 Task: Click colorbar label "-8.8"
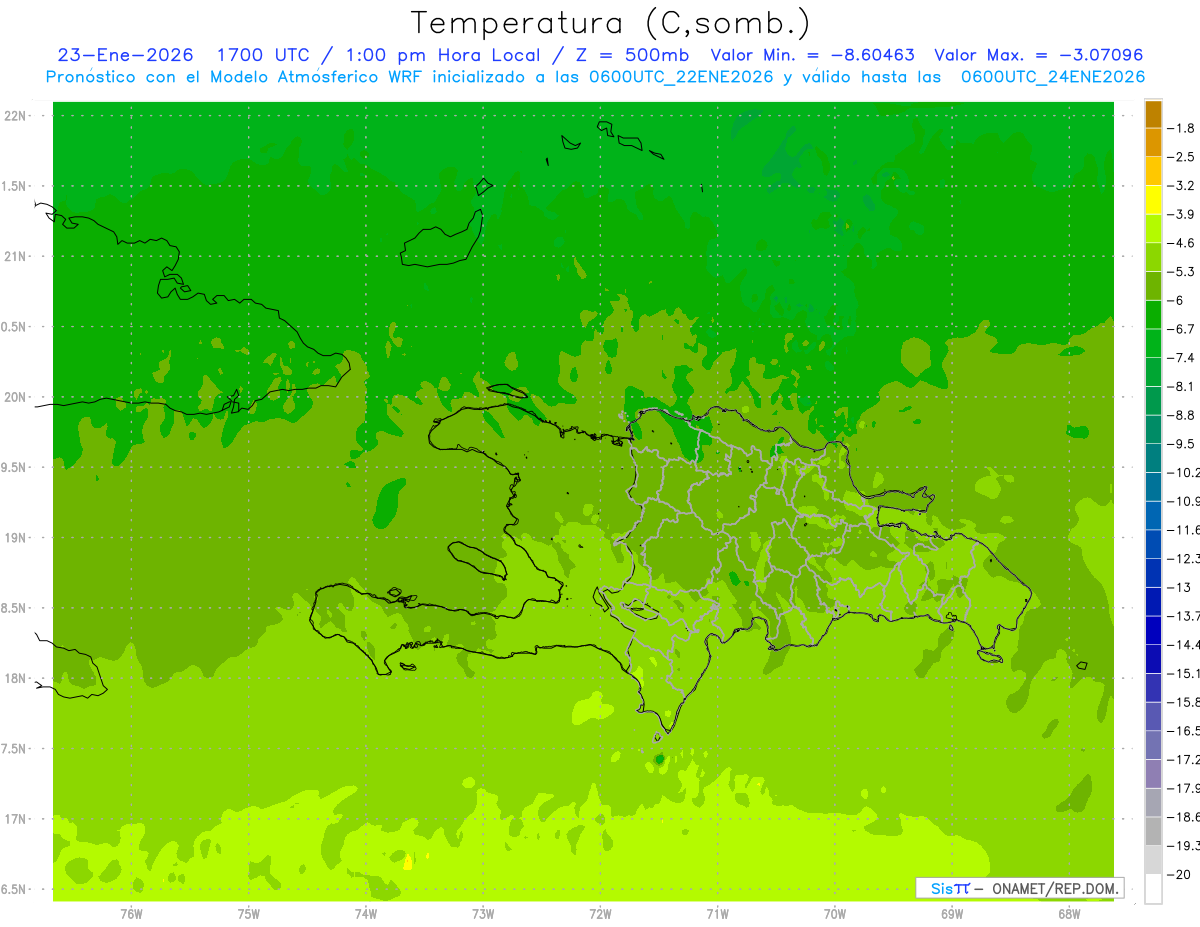click(1182, 415)
